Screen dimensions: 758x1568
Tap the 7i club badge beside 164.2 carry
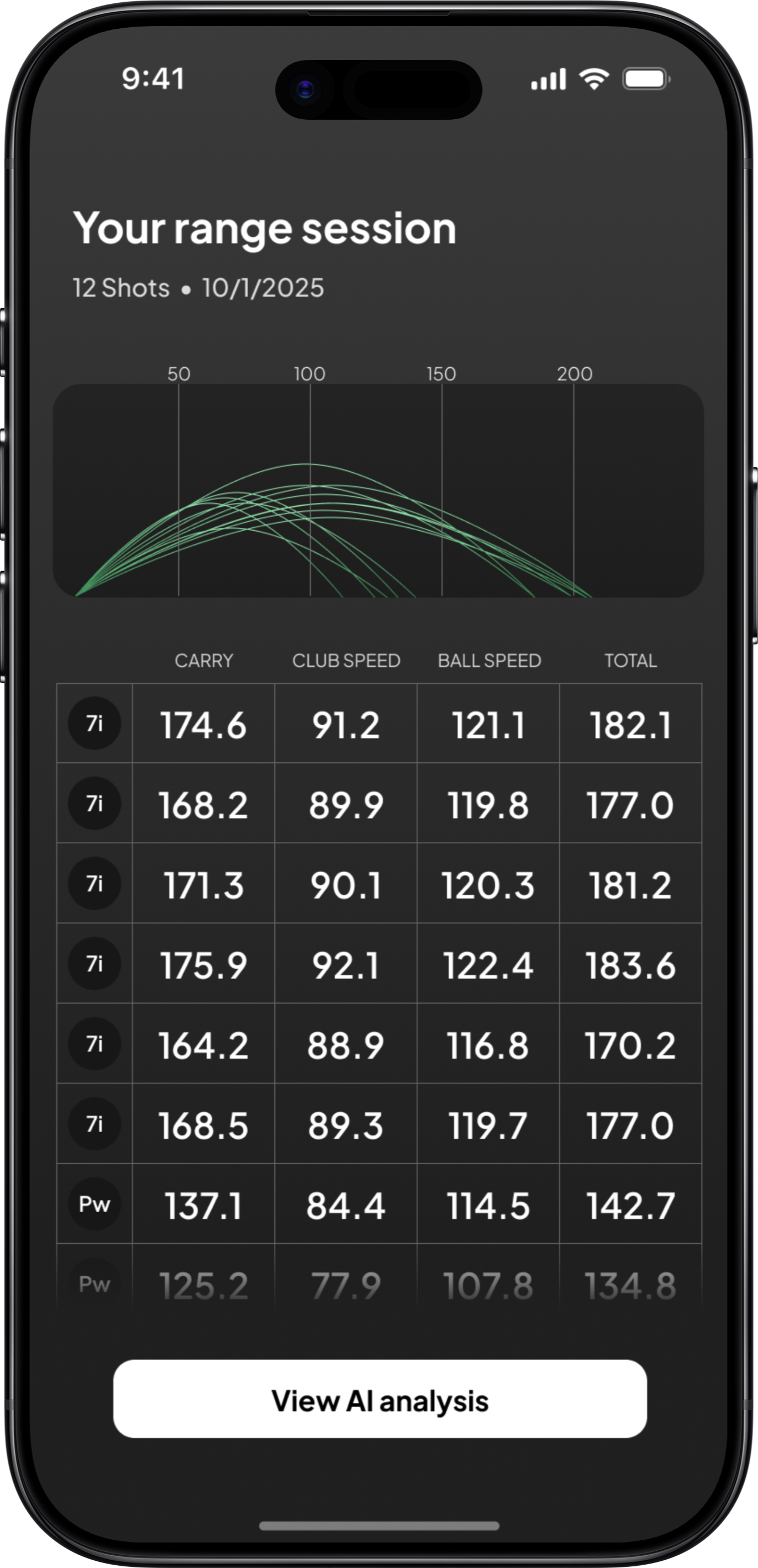pyautogui.click(x=94, y=1044)
